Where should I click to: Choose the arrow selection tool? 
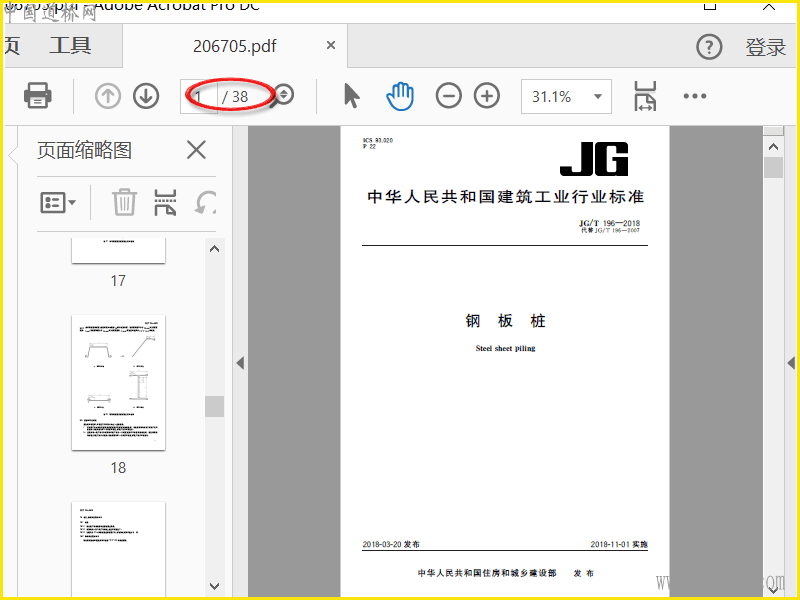click(351, 96)
